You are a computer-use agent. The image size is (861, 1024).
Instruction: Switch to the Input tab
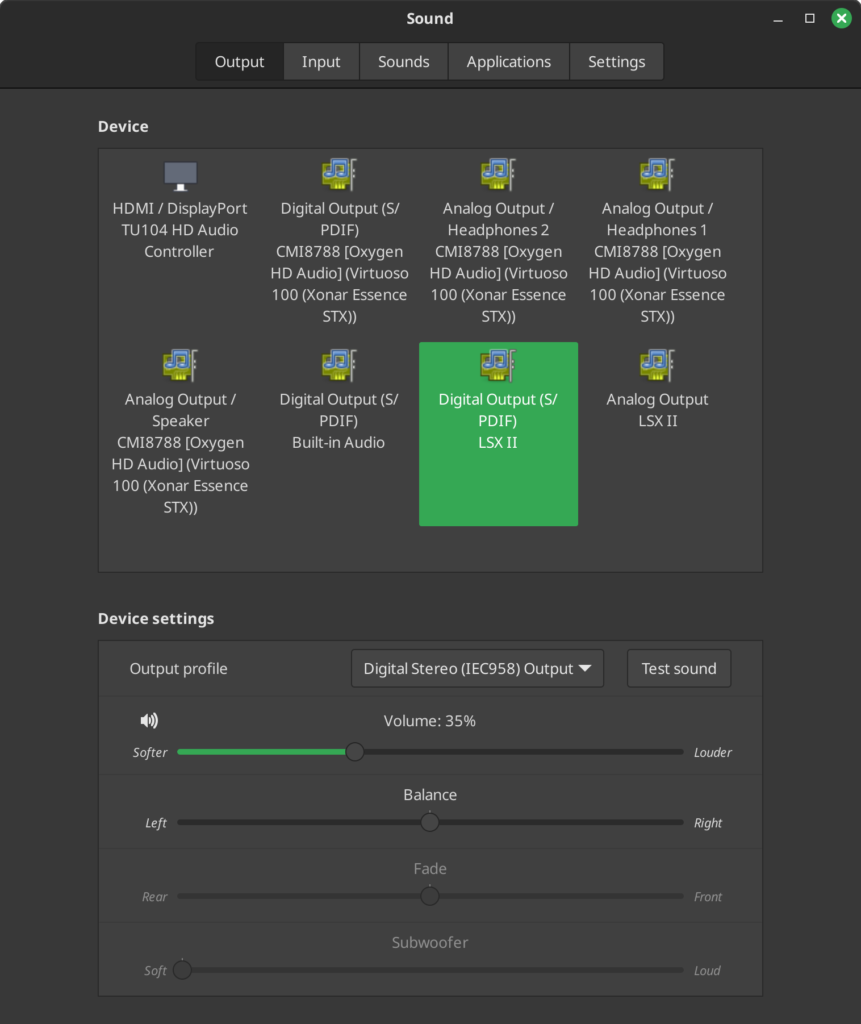coord(321,62)
